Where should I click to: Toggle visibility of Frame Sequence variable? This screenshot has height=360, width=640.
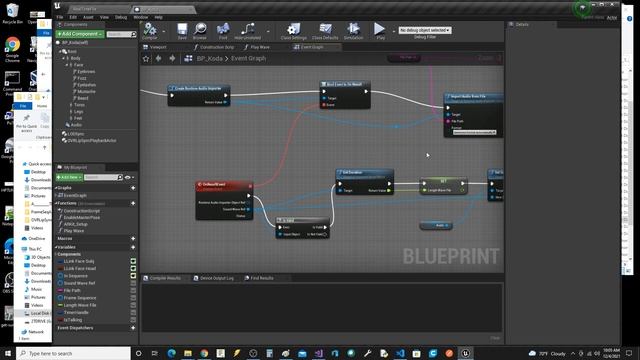pyautogui.click(x=133, y=298)
